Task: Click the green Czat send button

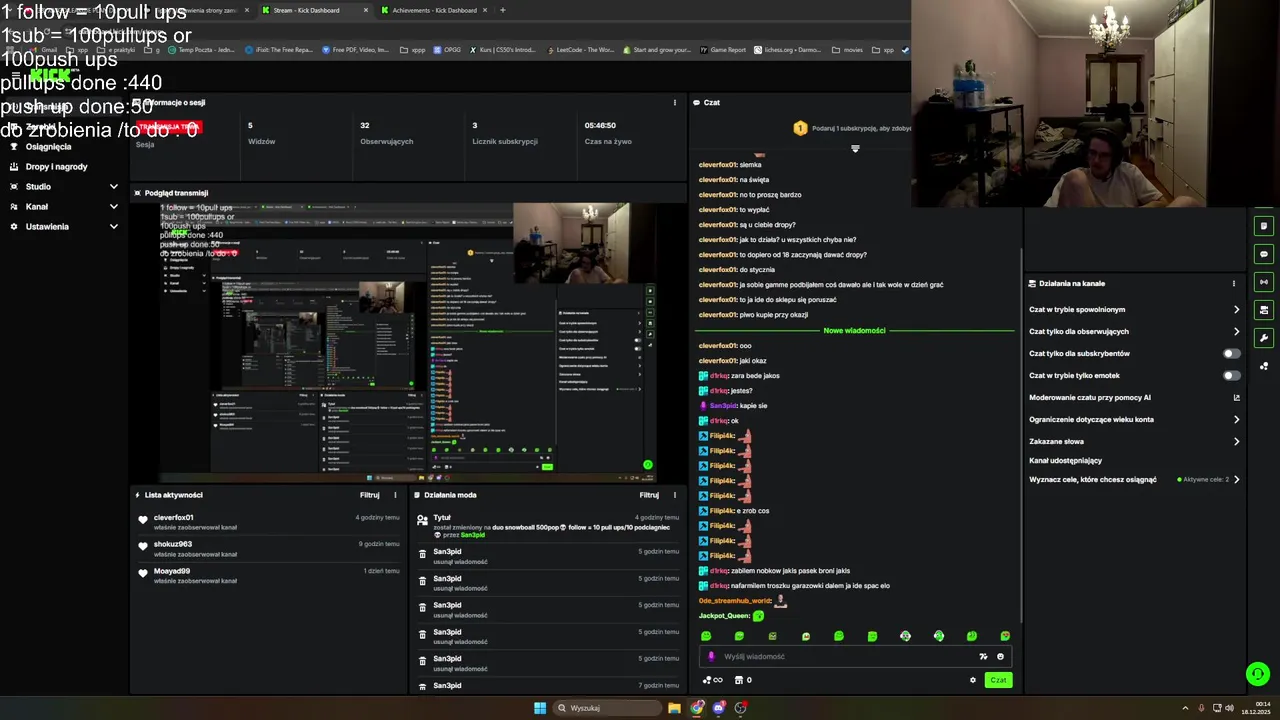Action: pyautogui.click(x=998, y=680)
